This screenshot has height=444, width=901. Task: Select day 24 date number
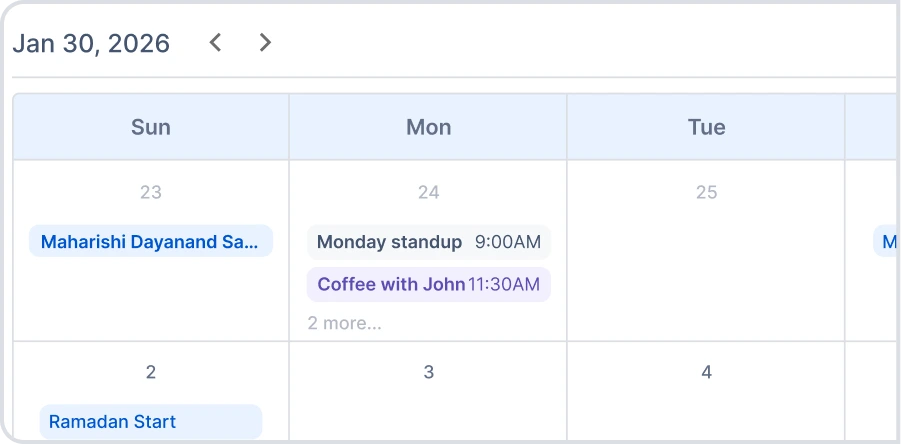click(428, 192)
